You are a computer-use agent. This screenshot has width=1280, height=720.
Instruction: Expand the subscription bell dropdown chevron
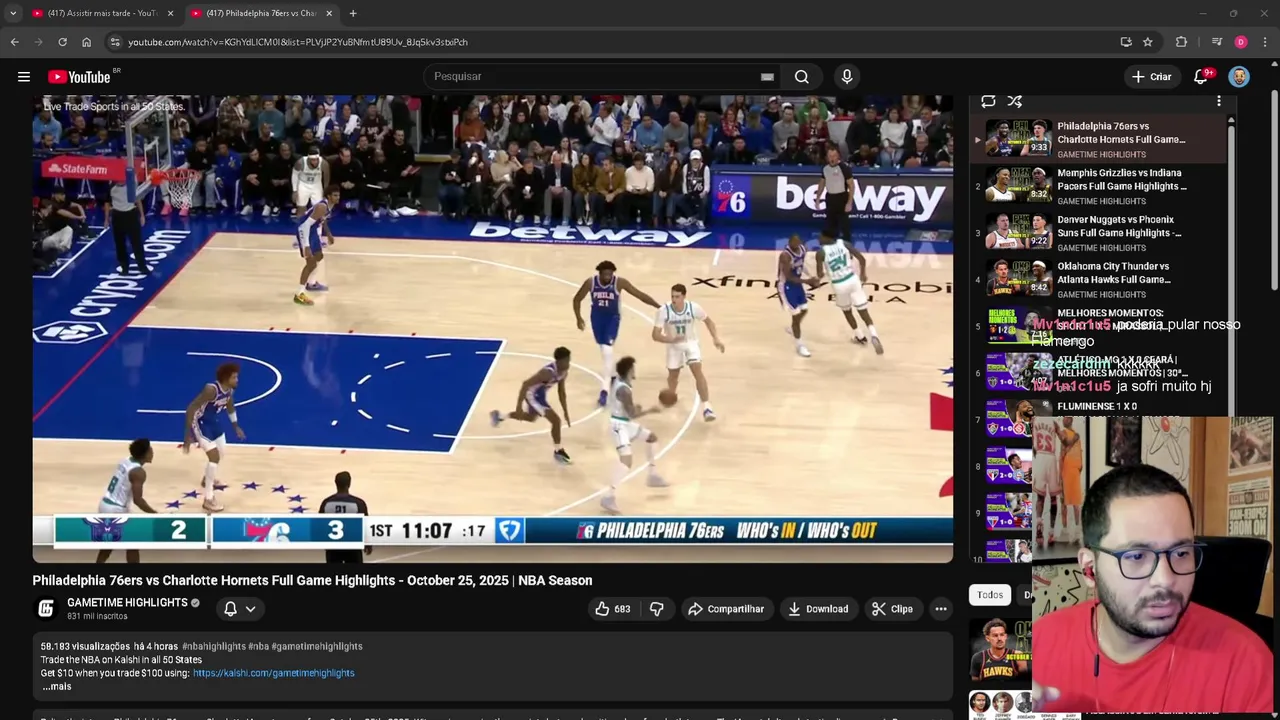coord(250,608)
